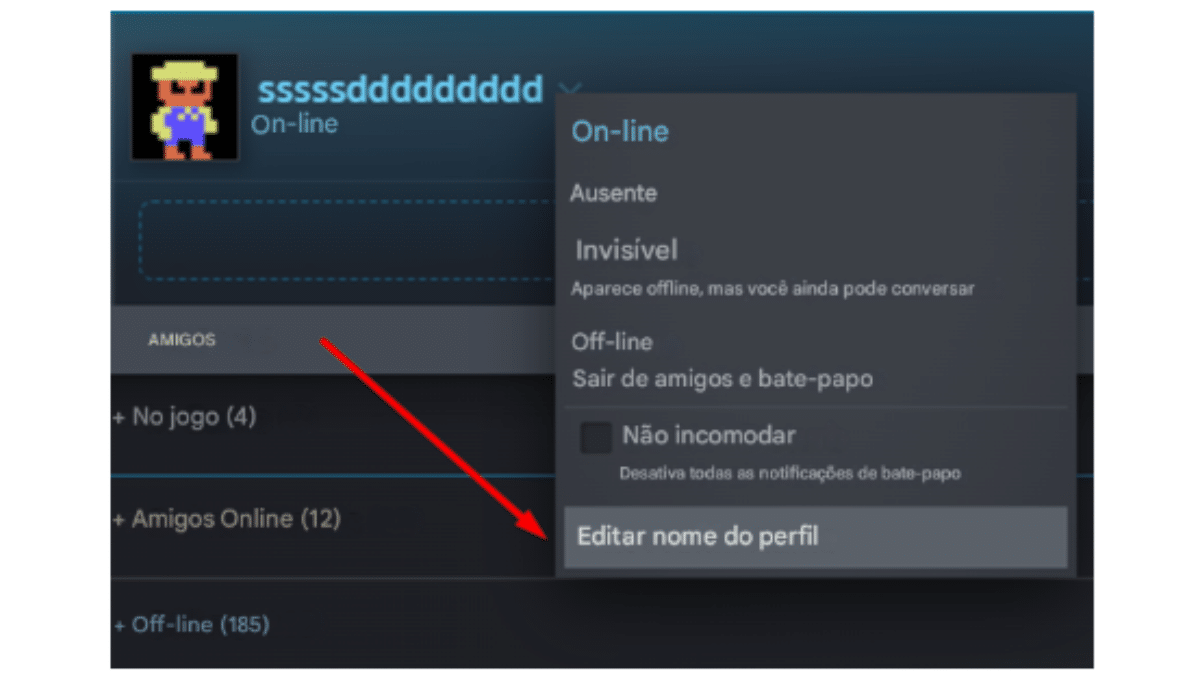Click the username sssssdddddddddd
The image size is (1200, 675).
click(400, 89)
